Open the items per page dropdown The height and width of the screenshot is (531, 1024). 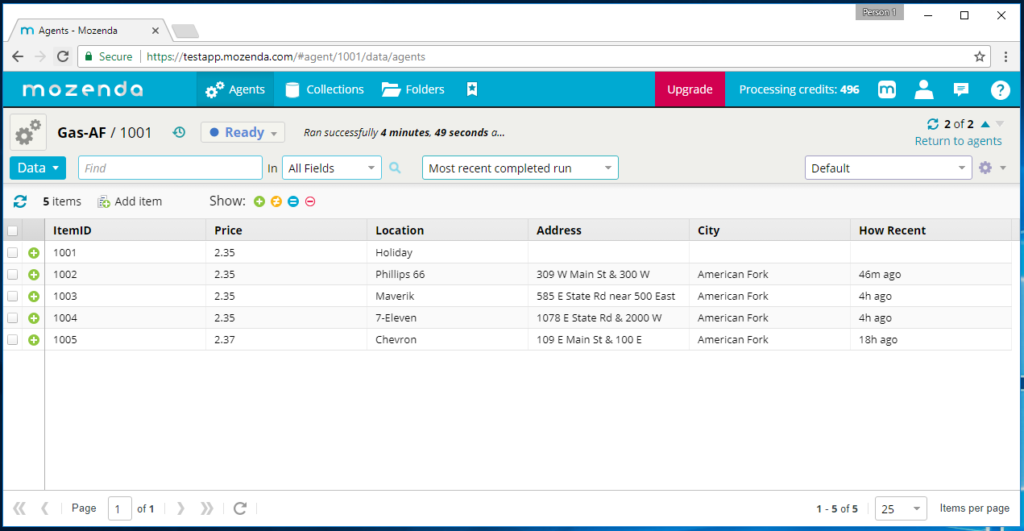coord(900,509)
